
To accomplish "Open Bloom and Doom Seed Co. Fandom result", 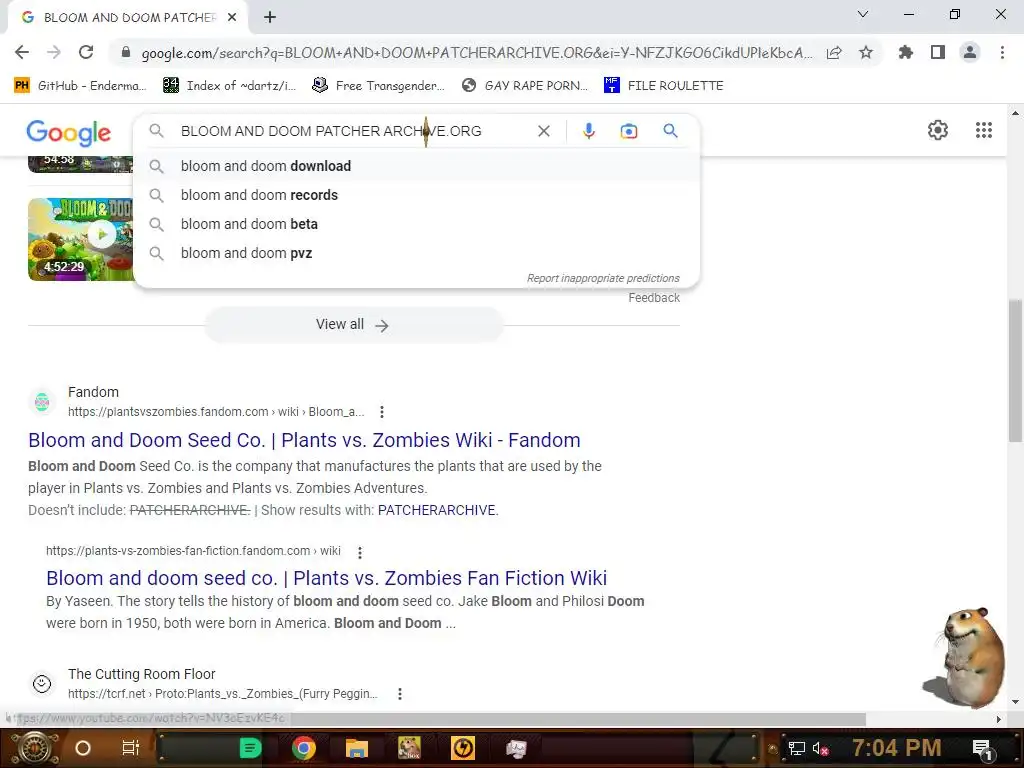I will 304,440.
